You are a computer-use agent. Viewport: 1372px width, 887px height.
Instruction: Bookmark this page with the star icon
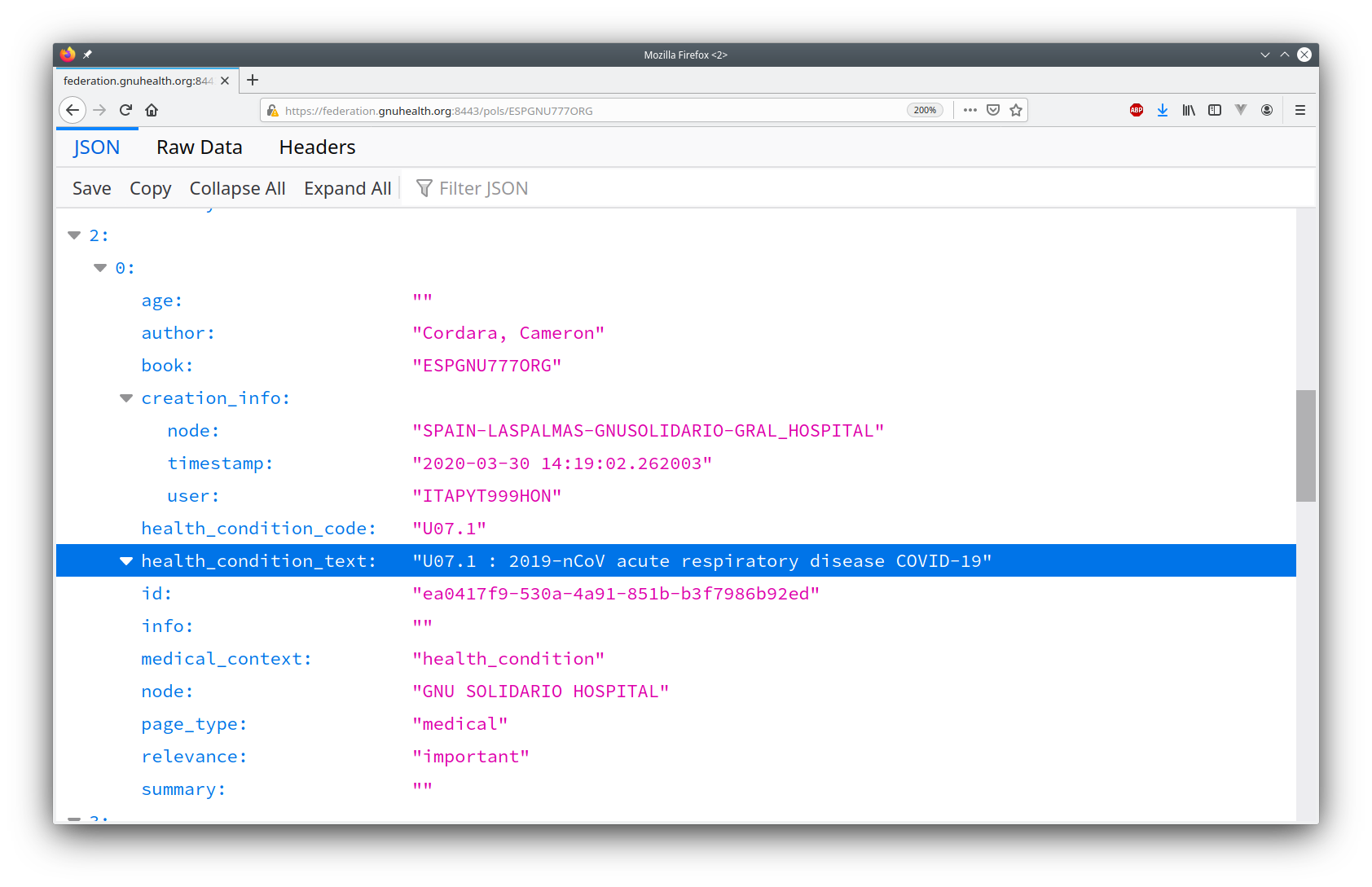[x=1016, y=110]
